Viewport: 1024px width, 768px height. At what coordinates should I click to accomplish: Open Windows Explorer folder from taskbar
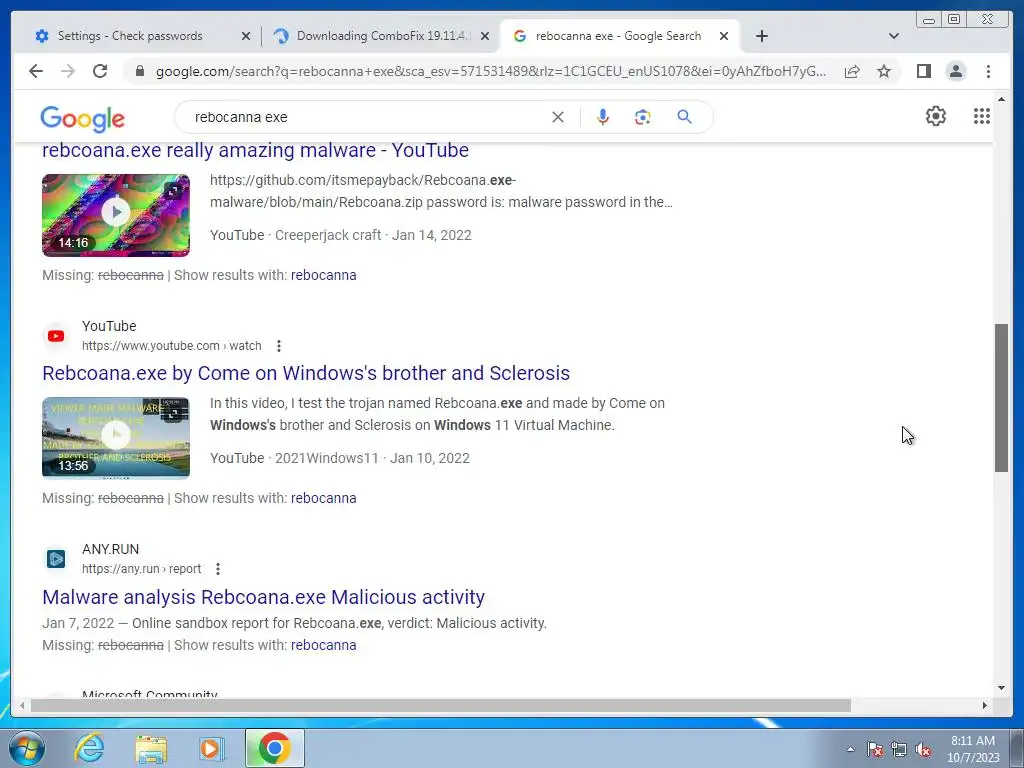(x=151, y=748)
